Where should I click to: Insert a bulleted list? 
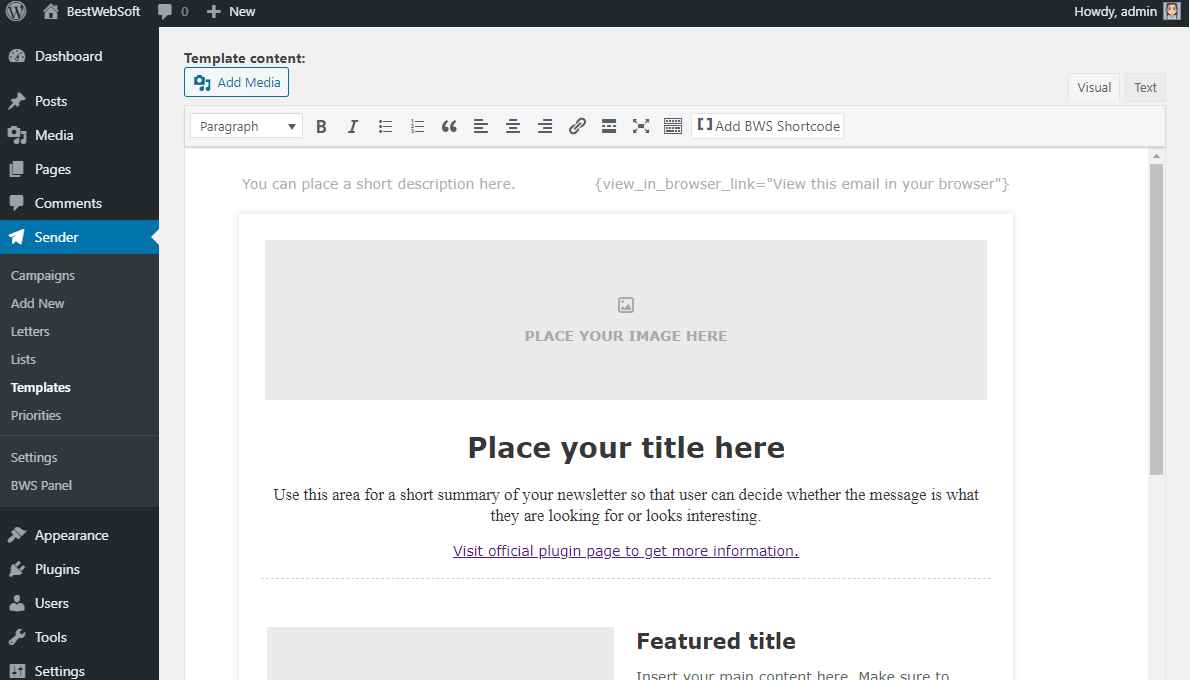tap(385, 126)
